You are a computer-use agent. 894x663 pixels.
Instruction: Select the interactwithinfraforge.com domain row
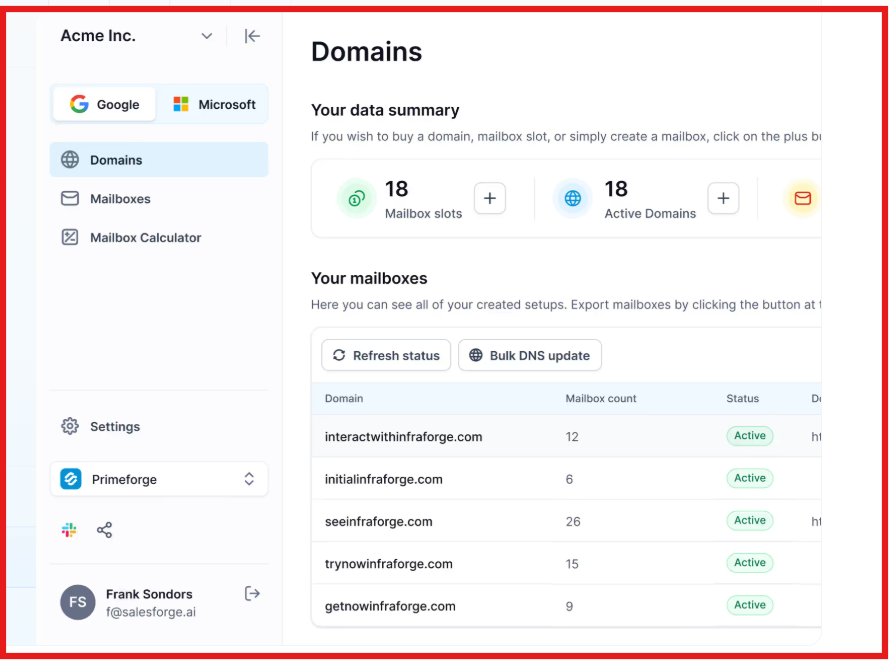567,436
